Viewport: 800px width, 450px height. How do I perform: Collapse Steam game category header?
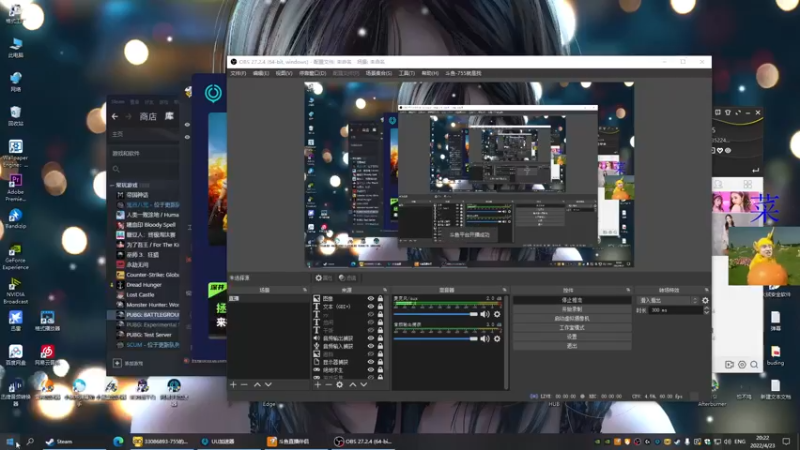(x=112, y=185)
